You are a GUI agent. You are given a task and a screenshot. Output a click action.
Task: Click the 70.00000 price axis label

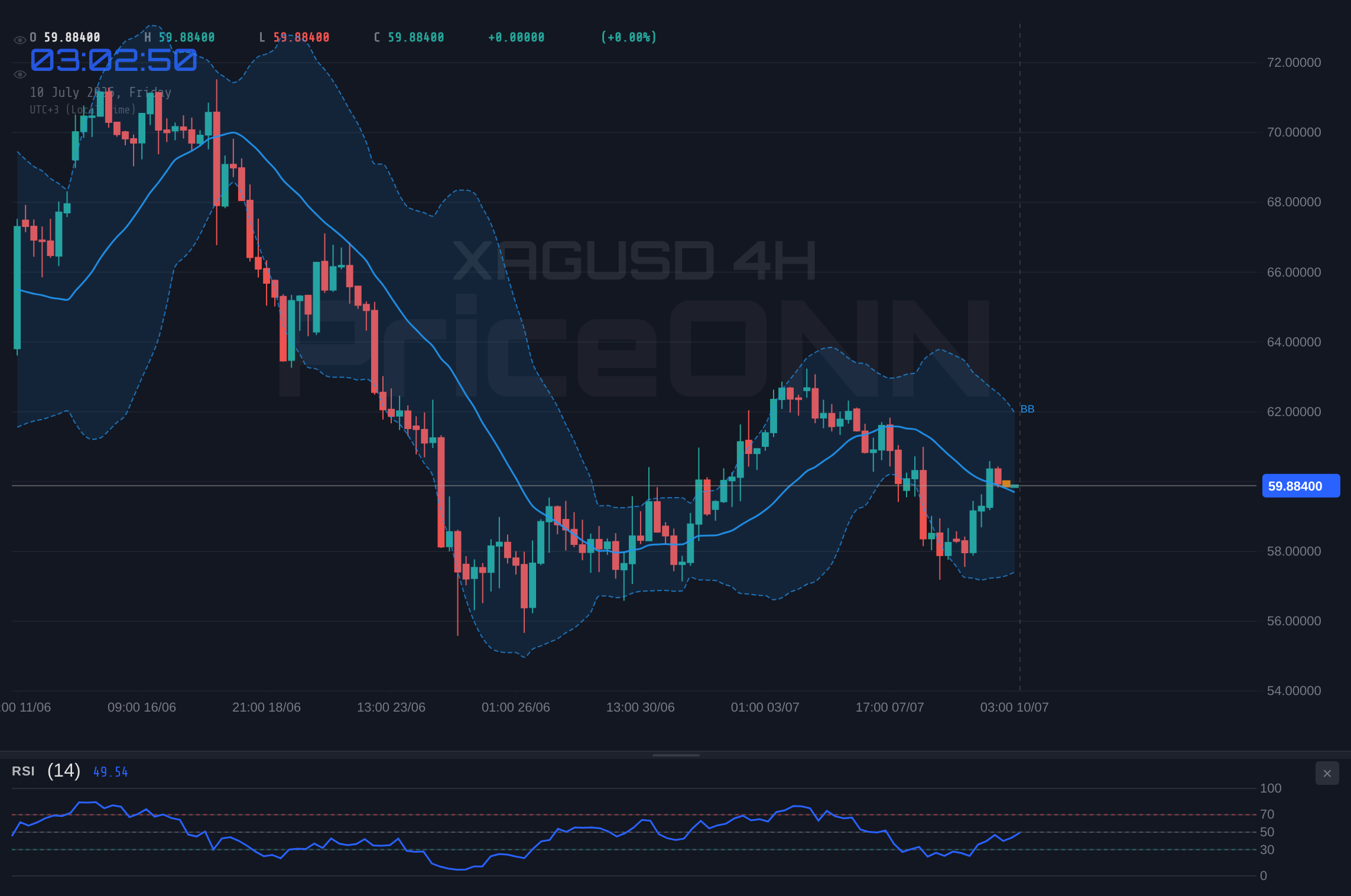point(1294,132)
